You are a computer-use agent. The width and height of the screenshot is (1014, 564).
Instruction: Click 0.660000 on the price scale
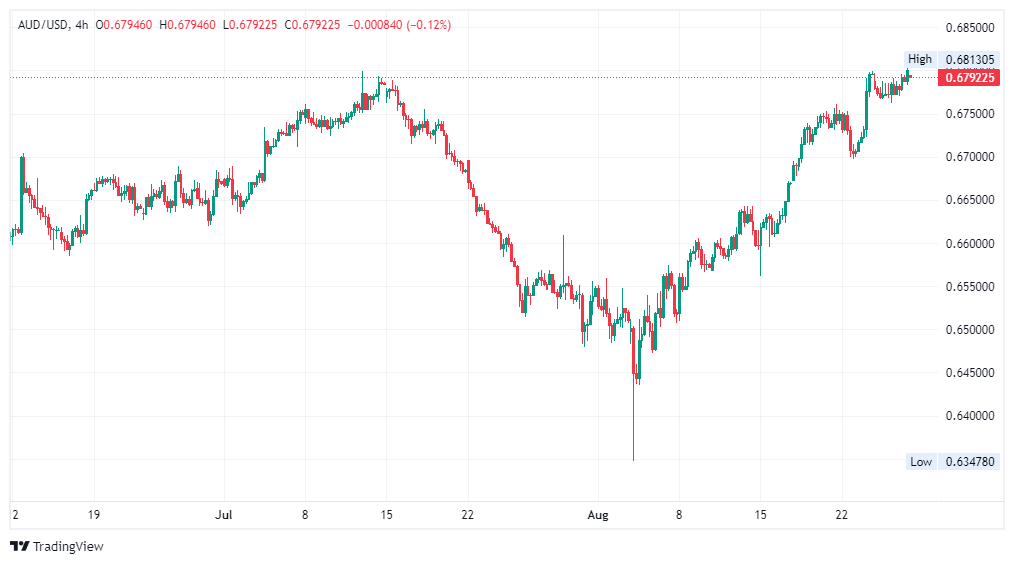tap(970, 243)
